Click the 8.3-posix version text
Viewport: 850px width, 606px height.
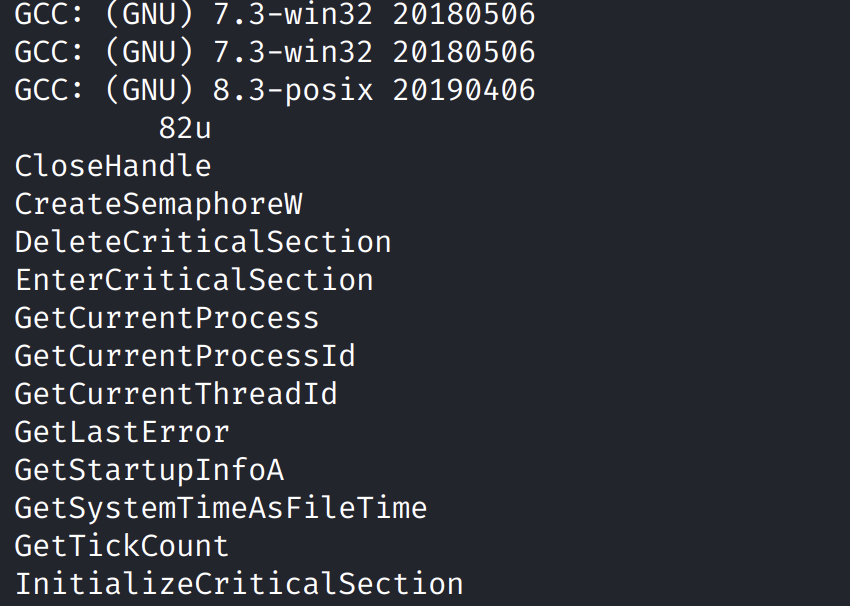click(x=293, y=90)
